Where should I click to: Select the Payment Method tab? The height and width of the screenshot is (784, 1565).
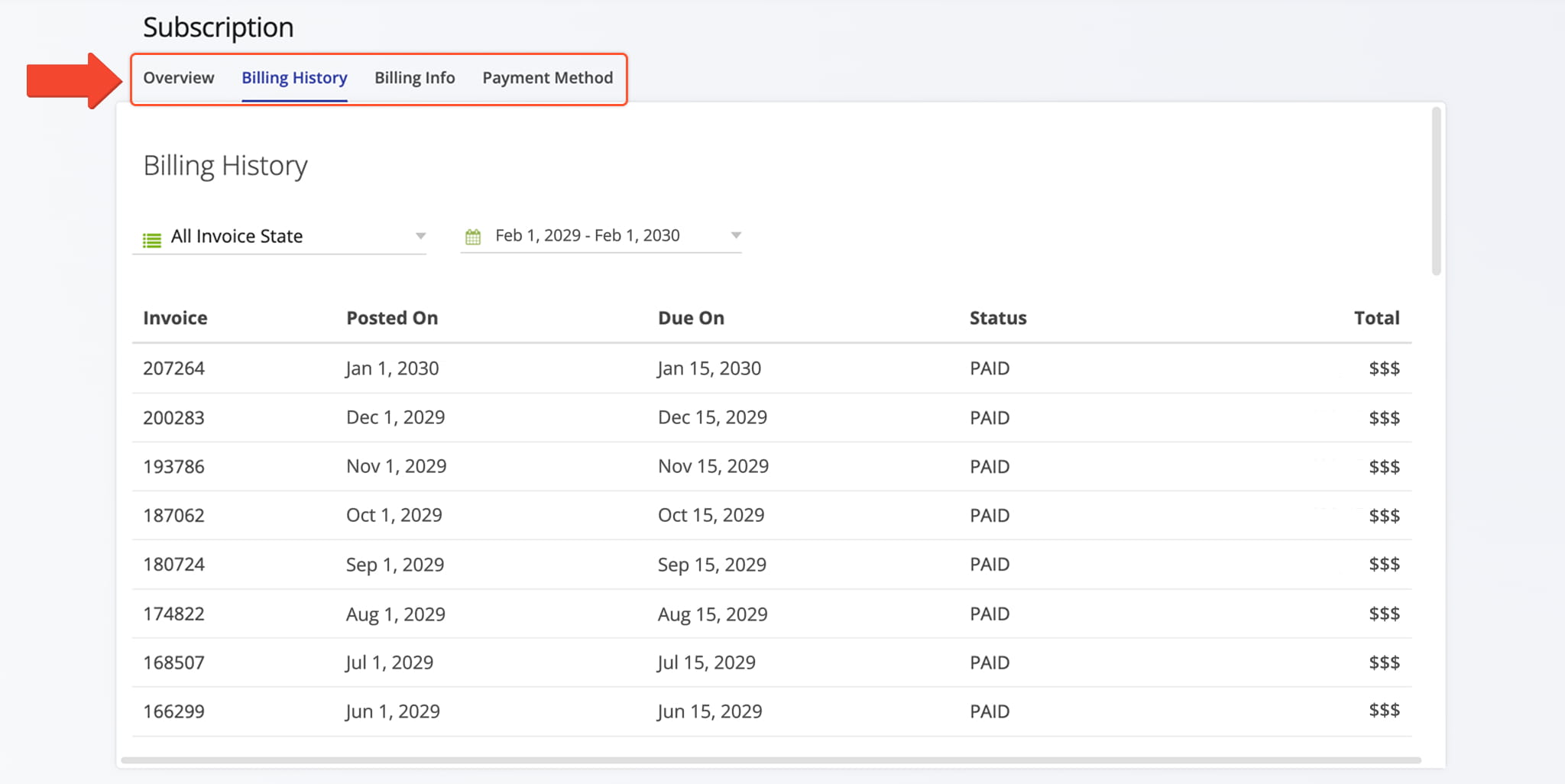click(547, 78)
